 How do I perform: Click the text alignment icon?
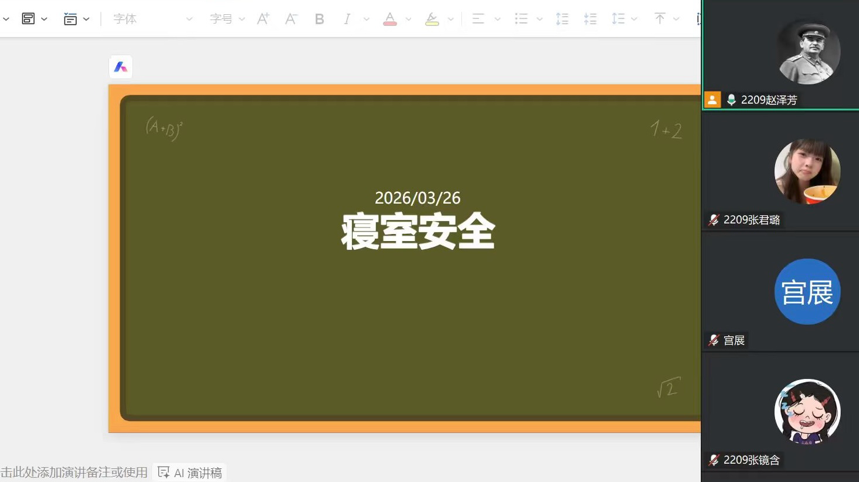coord(478,19)
